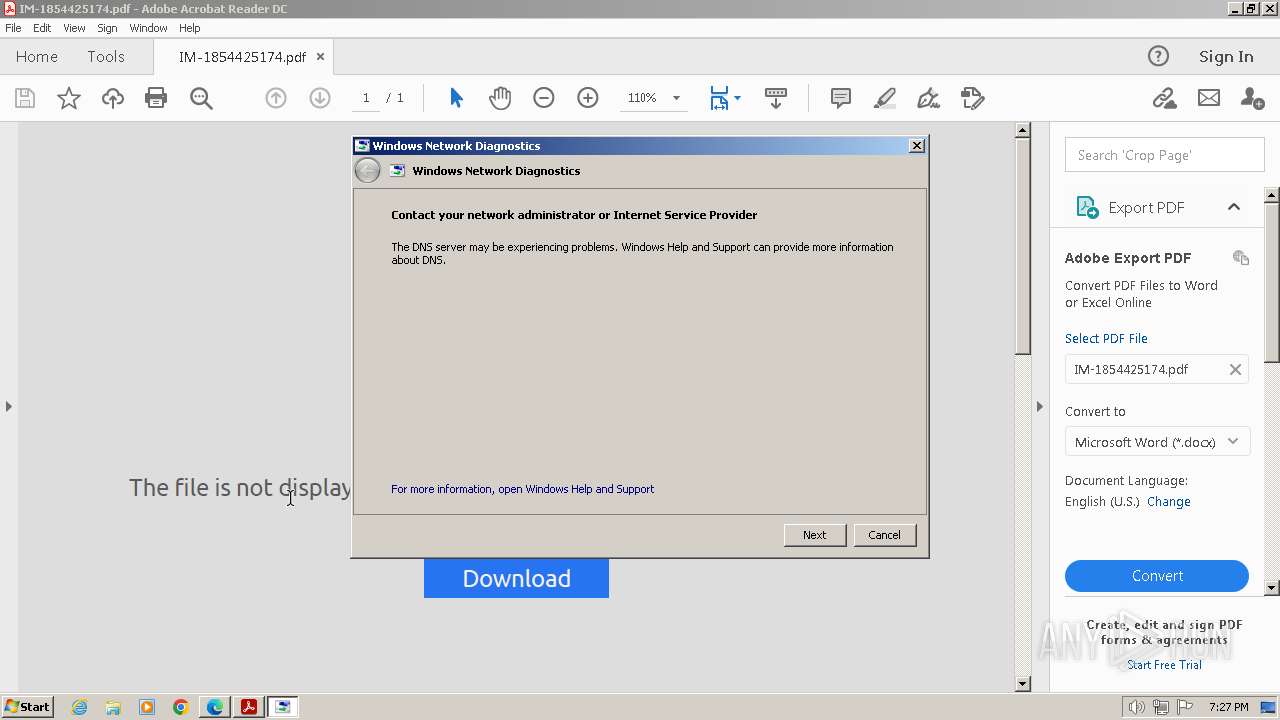
Task: Click the right panel scroll down arrow
Action: (1272, 588)
